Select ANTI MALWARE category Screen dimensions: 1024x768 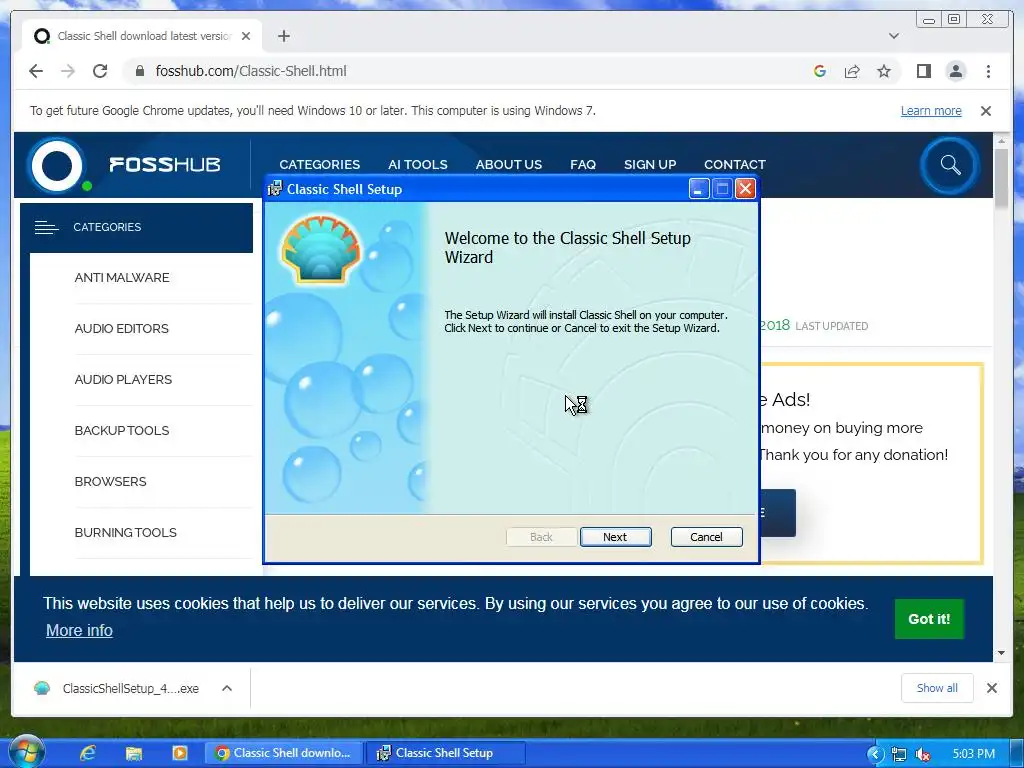121,278
